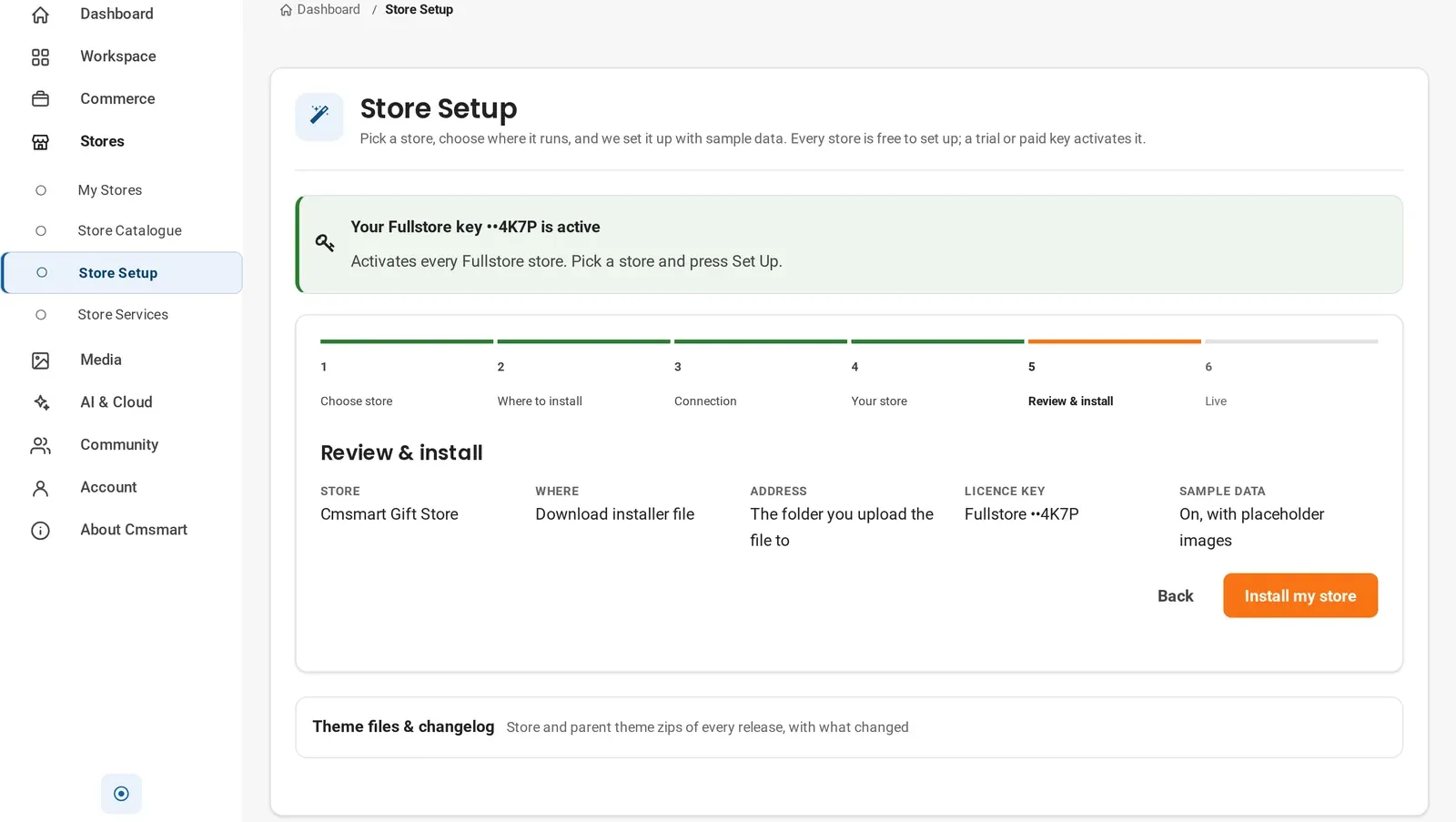Click the Back button
The width and height of the screenshot is (1456, 822).
coord(1175,595)
